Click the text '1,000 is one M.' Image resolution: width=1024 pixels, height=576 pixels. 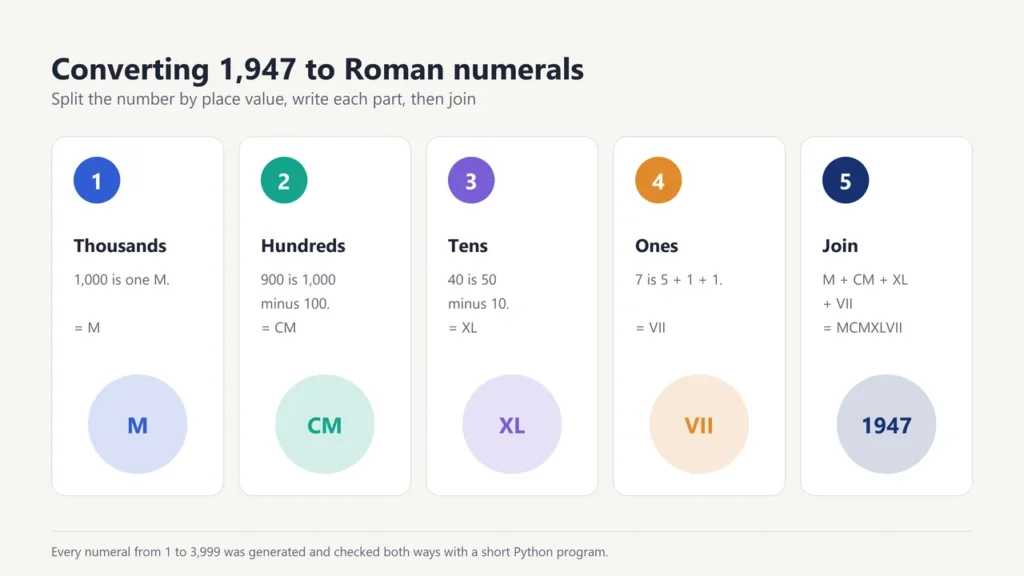click(121, 280)
